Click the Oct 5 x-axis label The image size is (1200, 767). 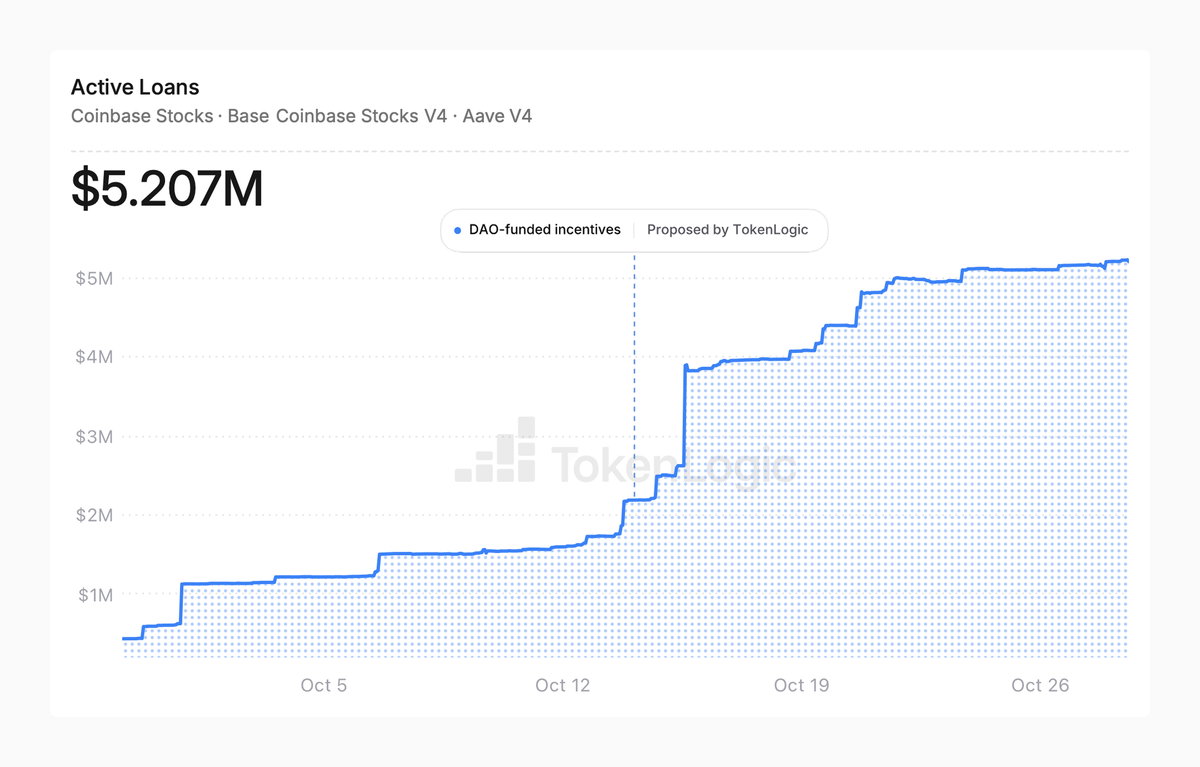[323, 685]
